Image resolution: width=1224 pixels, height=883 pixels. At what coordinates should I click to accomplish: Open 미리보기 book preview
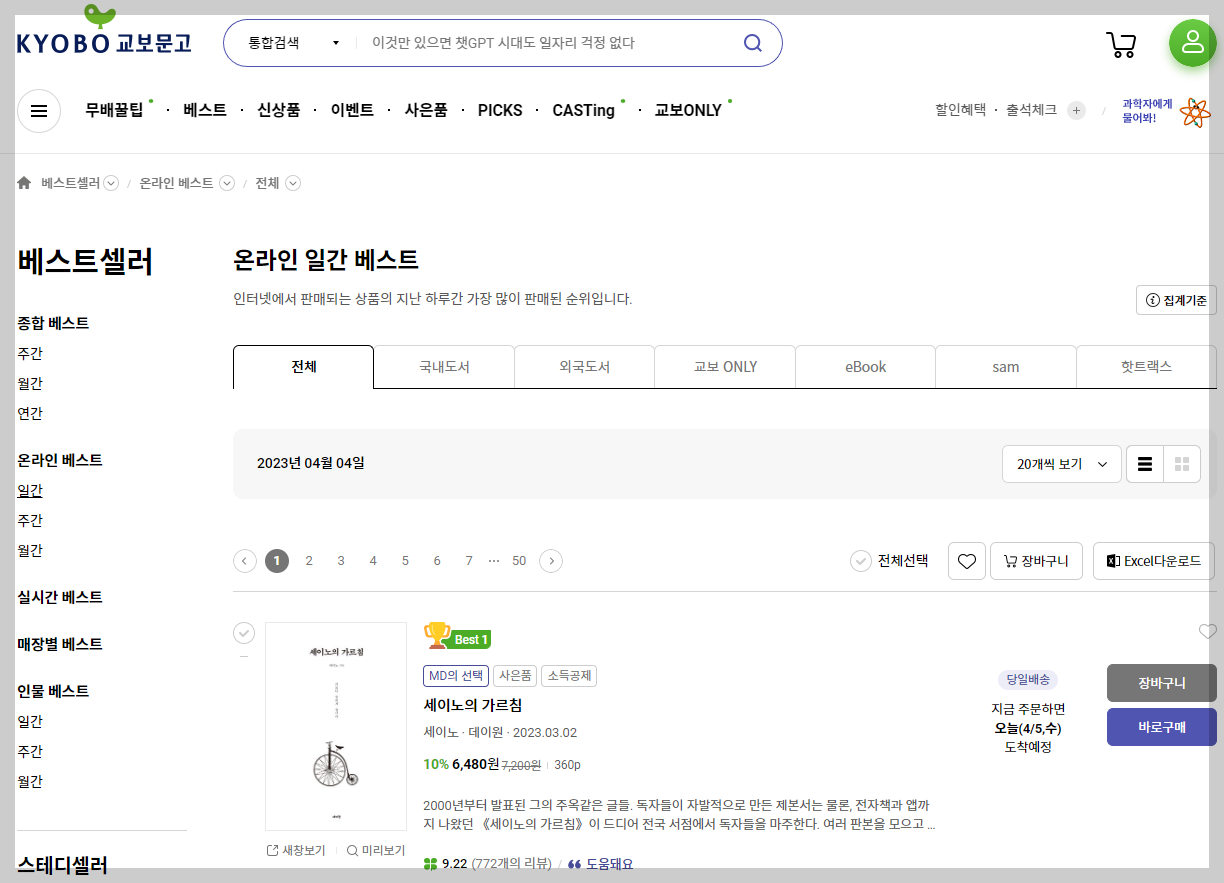tap(376, 850)
